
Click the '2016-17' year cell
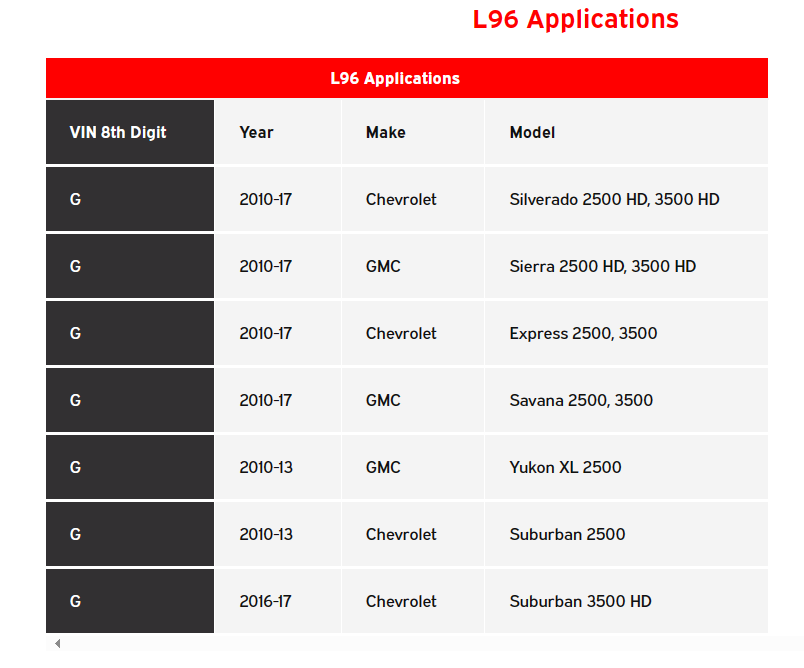[278, 601]
